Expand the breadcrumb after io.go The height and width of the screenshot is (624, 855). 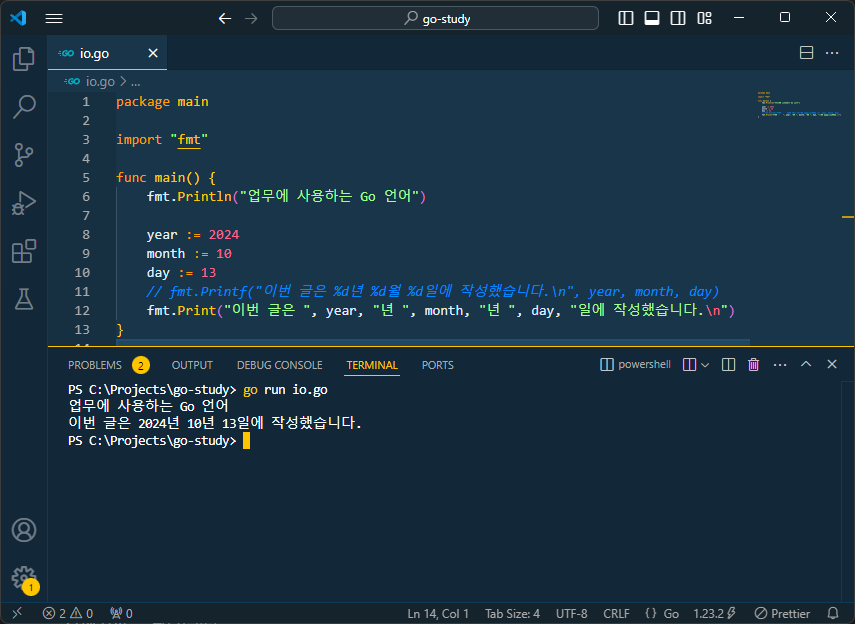(x=135, y=82)
